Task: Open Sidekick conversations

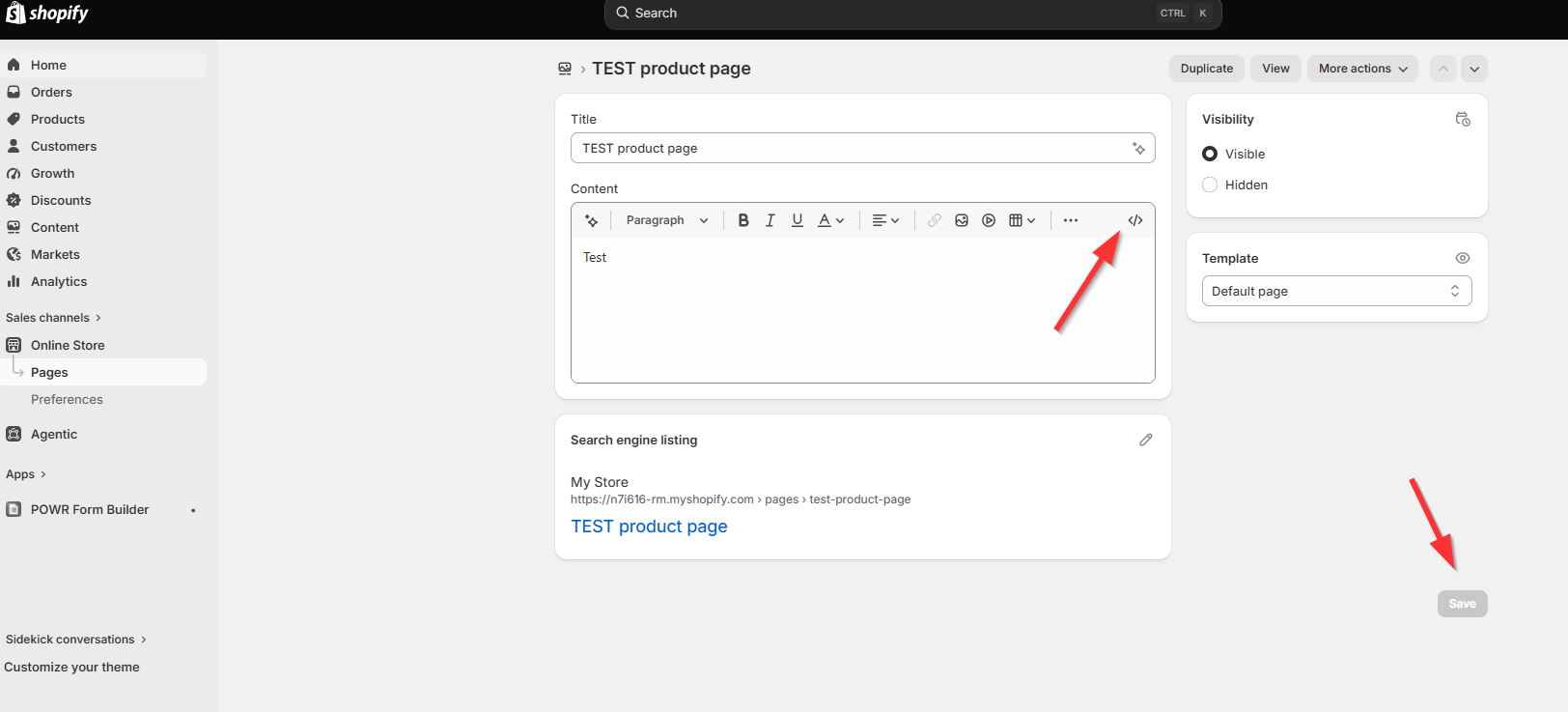Action: click(76, 640)
